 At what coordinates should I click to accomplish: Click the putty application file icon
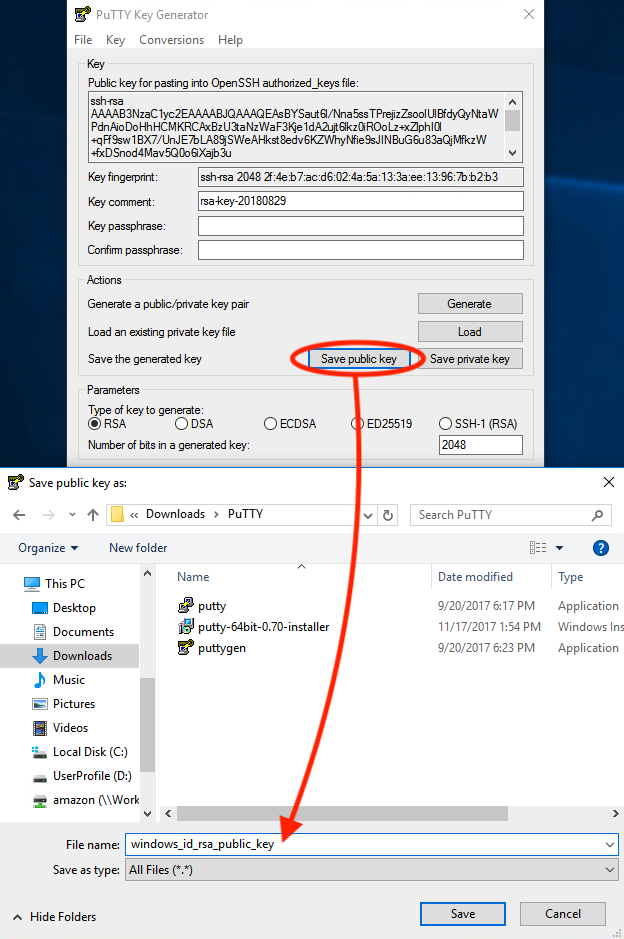[186, 605]
